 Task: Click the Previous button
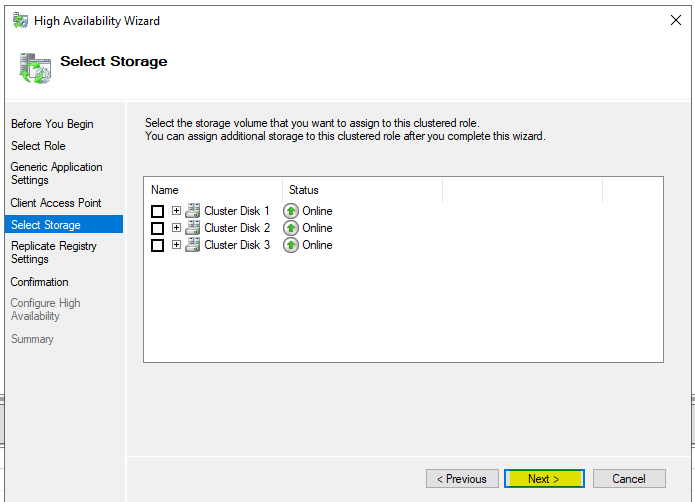[462, 479]
